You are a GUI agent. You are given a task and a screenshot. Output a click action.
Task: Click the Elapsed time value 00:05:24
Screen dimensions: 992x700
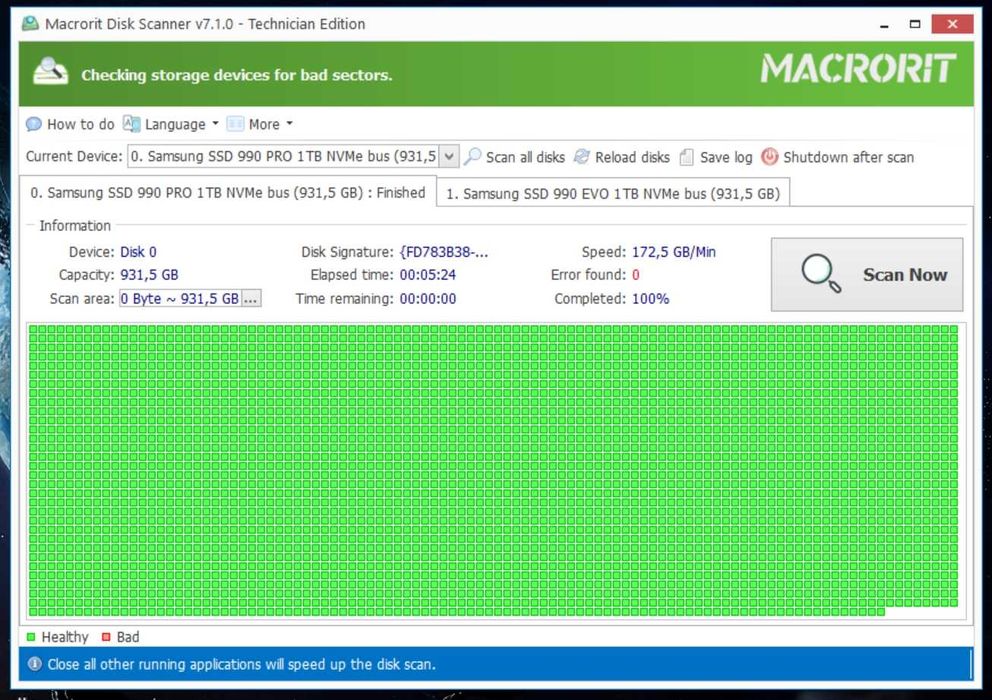coord(428,275)
